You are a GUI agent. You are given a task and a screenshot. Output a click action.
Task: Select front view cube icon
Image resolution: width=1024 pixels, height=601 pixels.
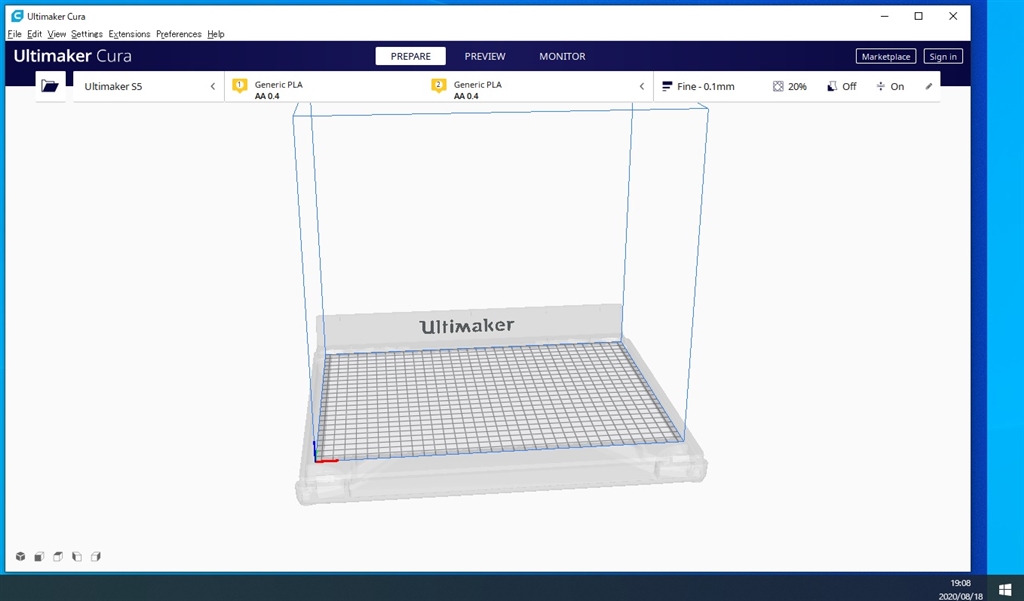(x=39, y=557)
